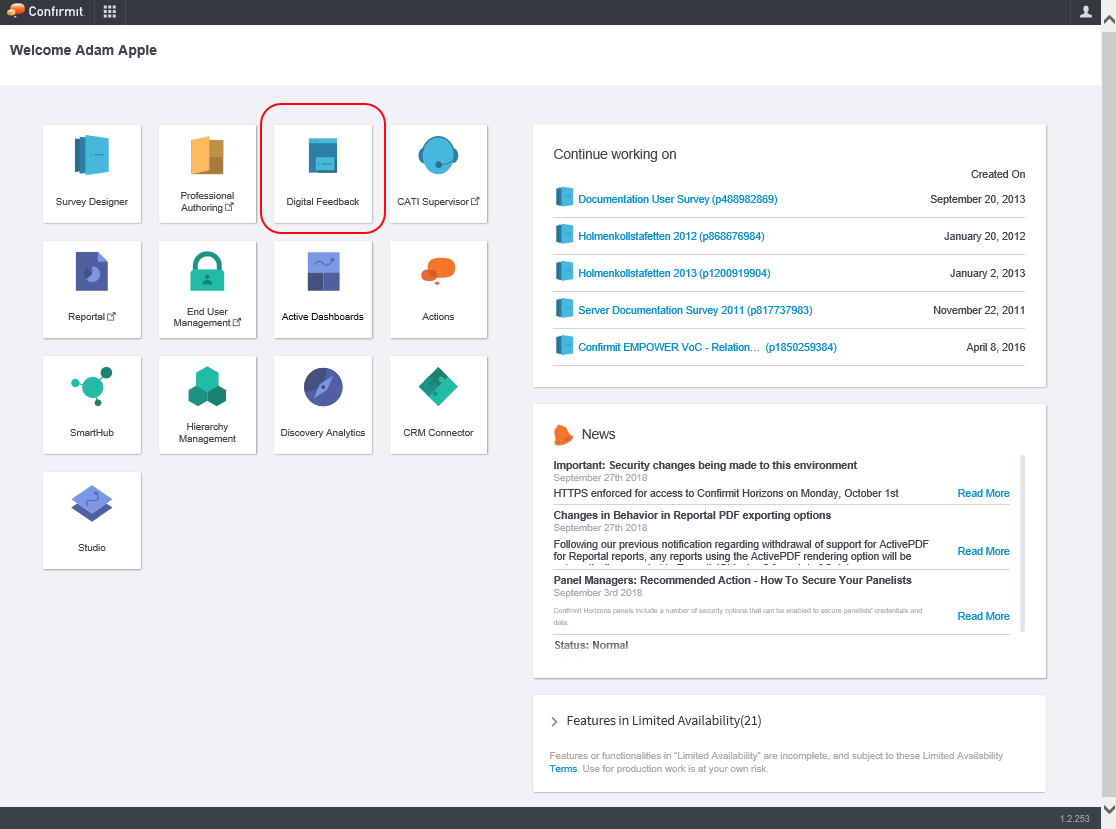
Task: Click 'September 20, 2013' date
Action: (x=977, y=199)
